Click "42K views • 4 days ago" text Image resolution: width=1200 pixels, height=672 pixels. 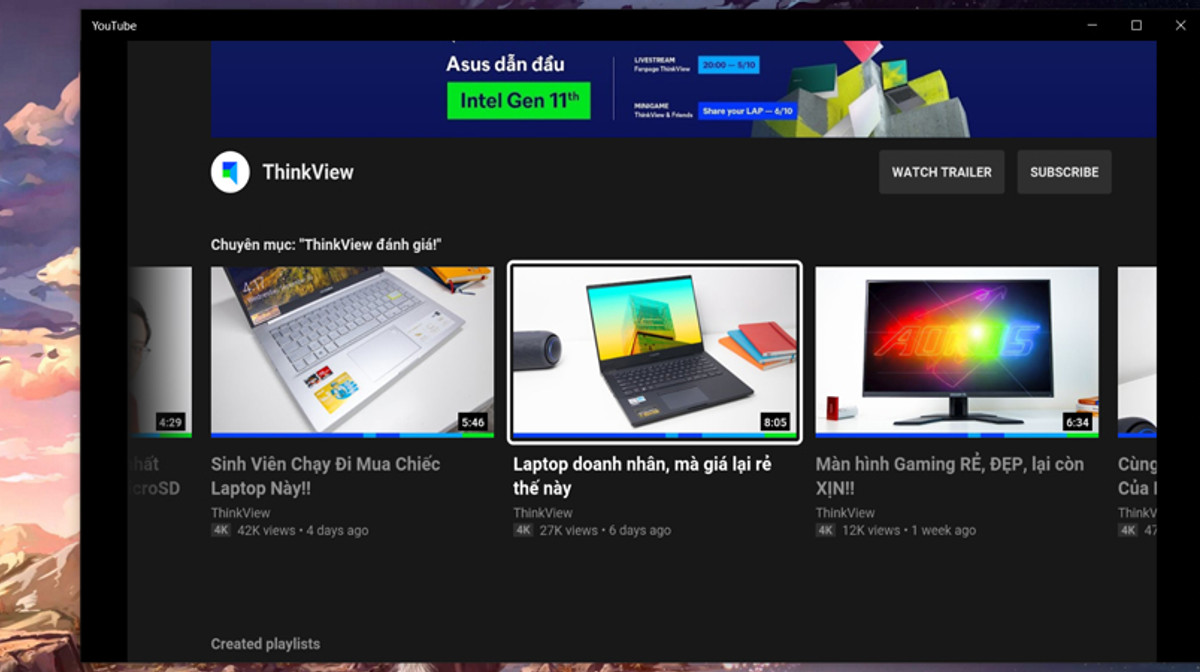click(x=302, y=530)
